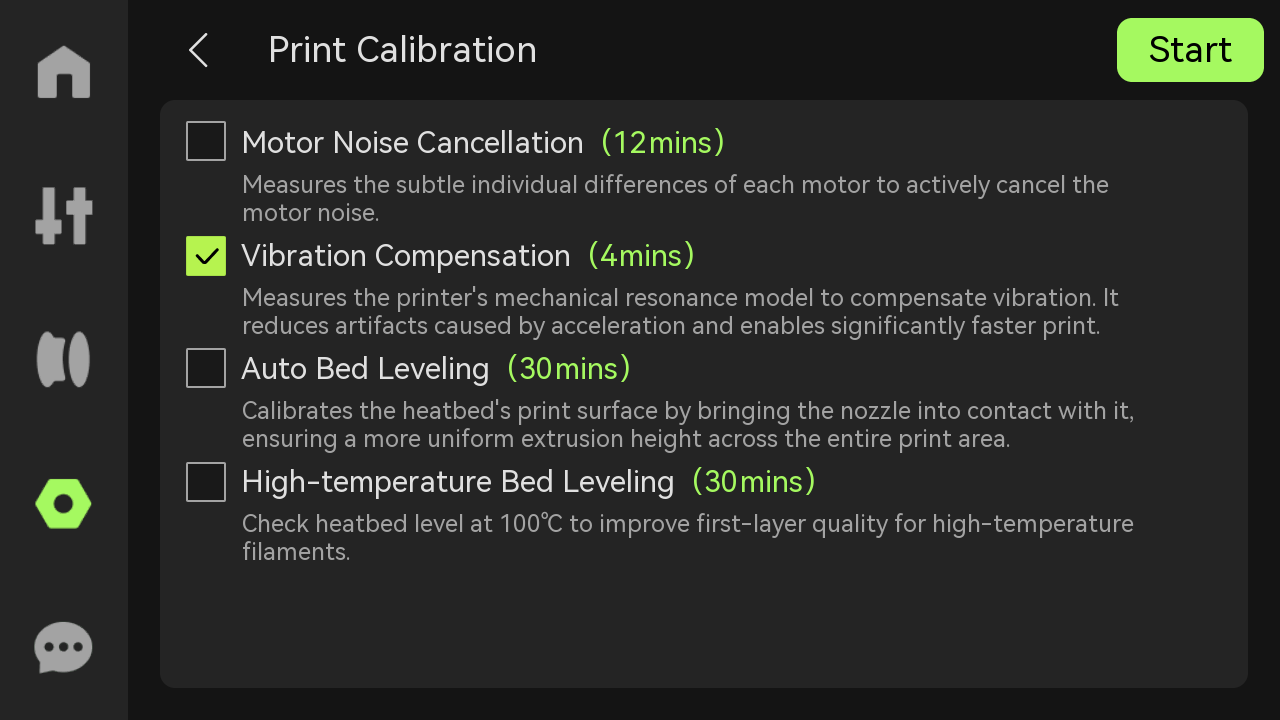Image resolution: width=1280 pixels, height=720 pixels.
Task: Select the Motor Noise Cancellation label
Action: 412,143
